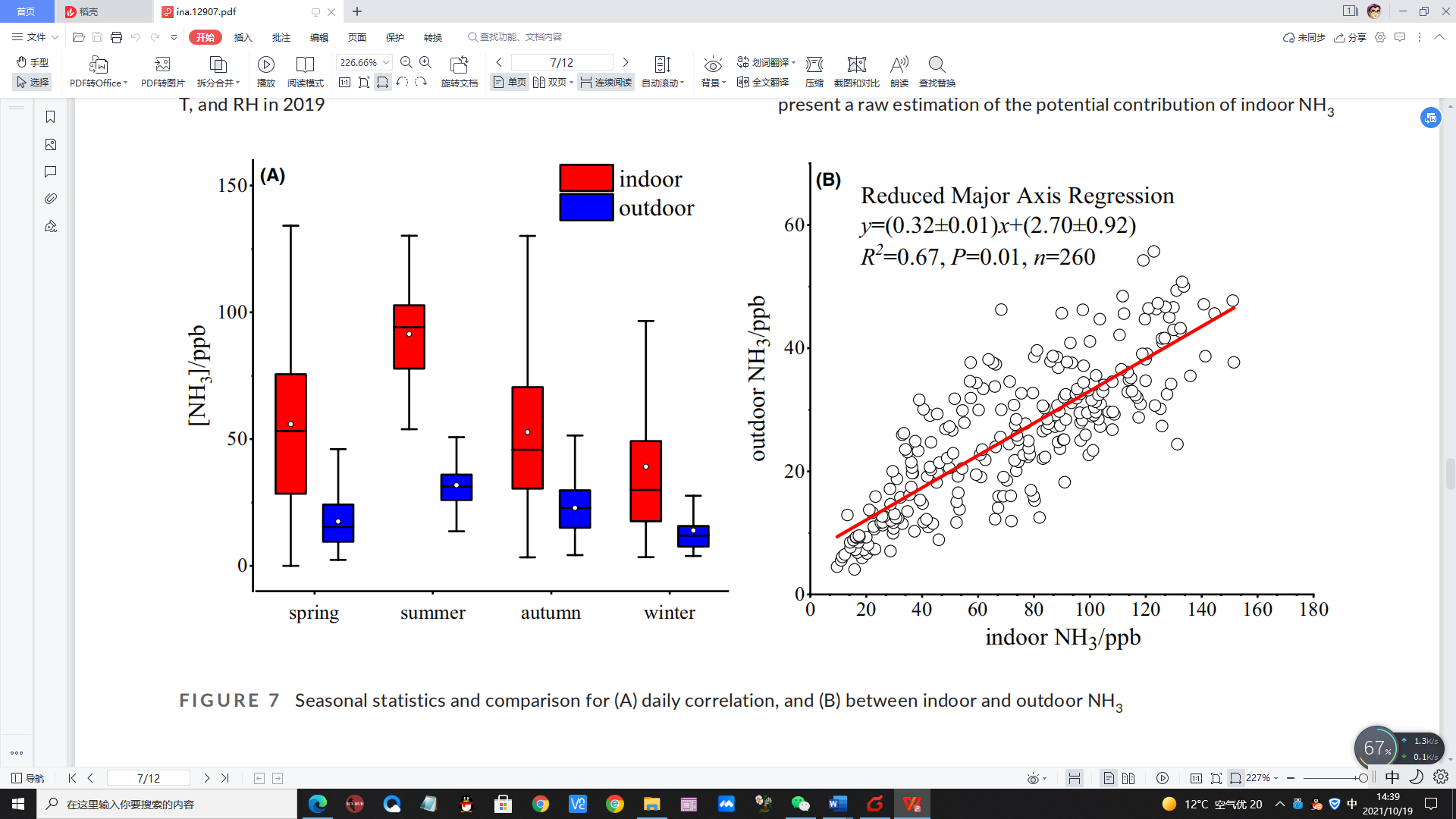Switch to the 插入 ribbon tab
Viewport: 1456px width, 819px height.
coord(243,37)
